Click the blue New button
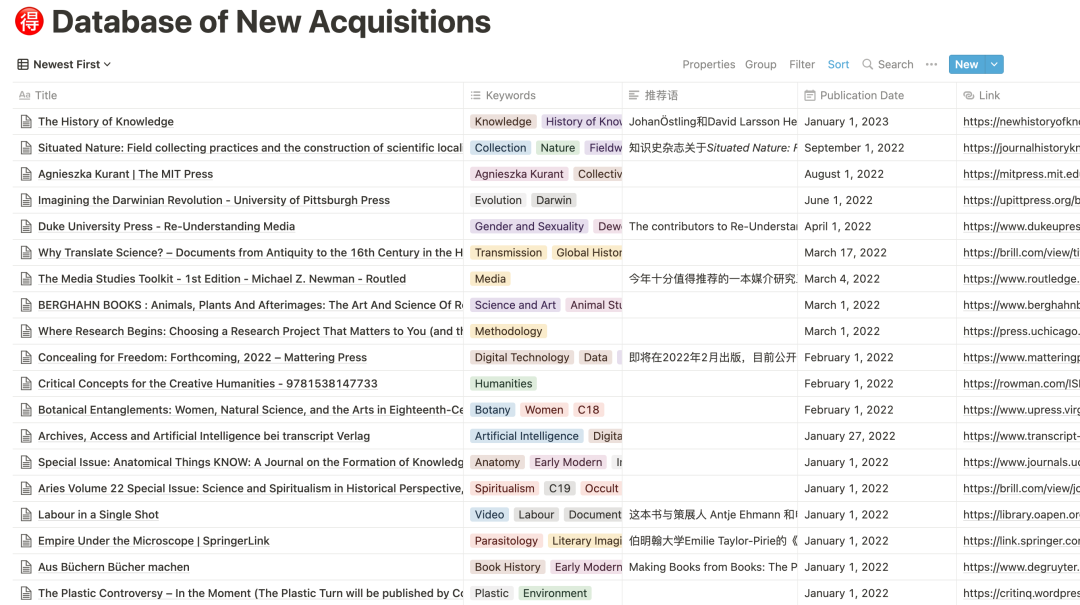 tap(966, 64)
